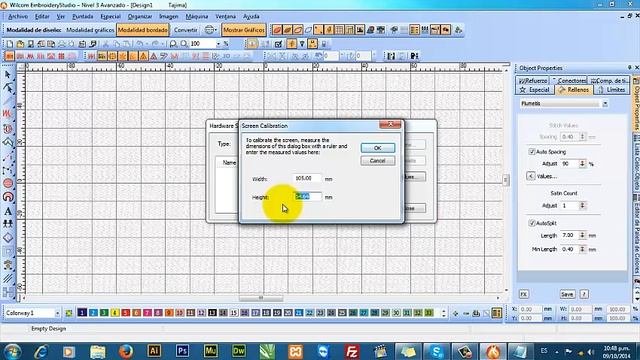Click the add color plus icon
The width and height of the screenshot is (640, 360).
456,313
